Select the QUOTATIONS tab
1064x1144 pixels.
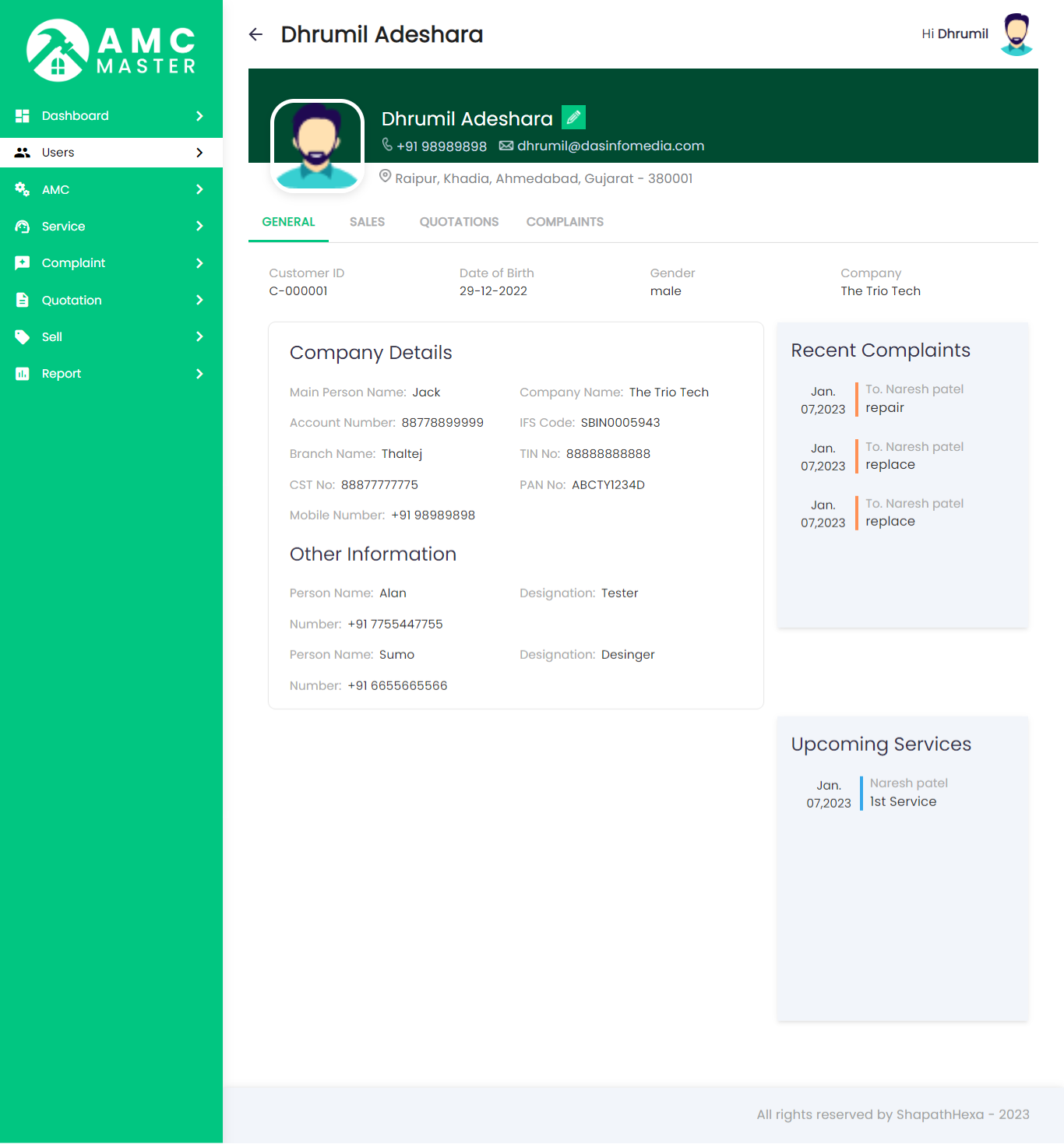point(459,222)
